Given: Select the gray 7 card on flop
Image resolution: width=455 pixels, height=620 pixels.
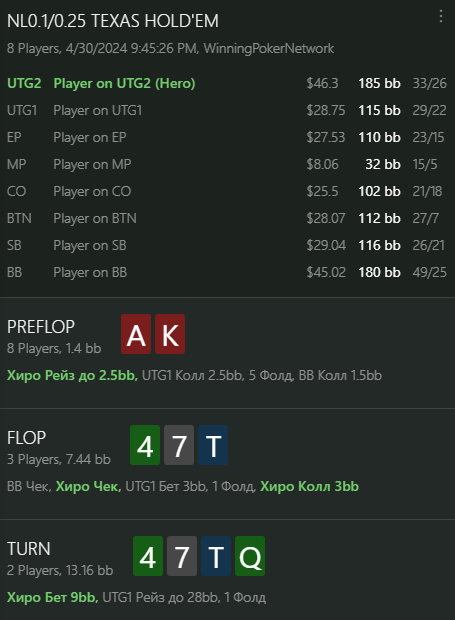Looking at the screenshot, I should 179,445.
